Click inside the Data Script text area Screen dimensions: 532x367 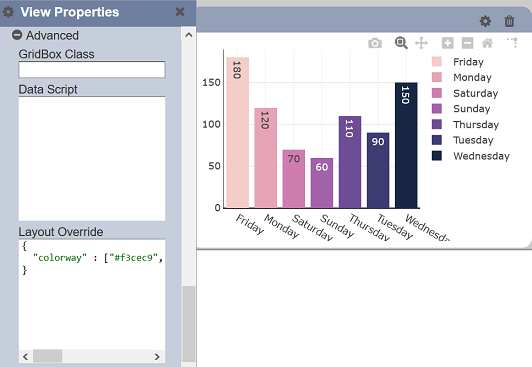point(92,159)
